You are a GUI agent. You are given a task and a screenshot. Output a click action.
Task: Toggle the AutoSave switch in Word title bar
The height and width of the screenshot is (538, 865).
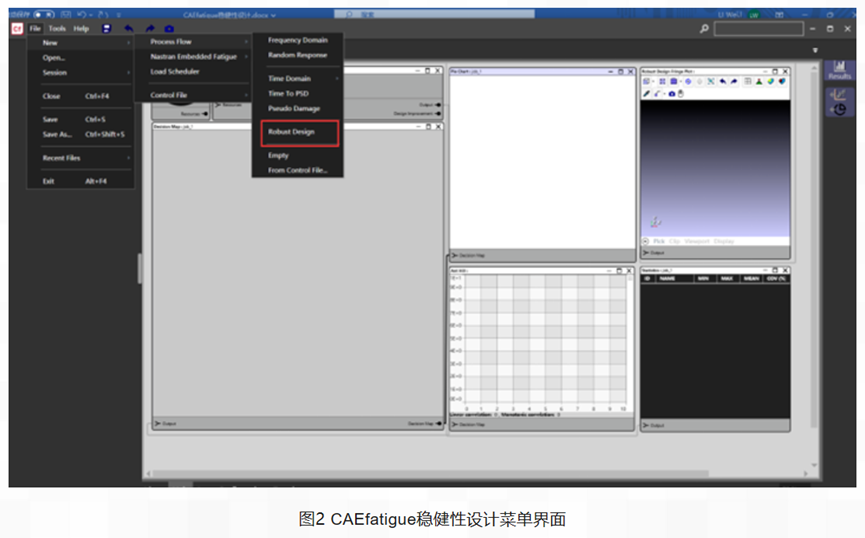[x=44, y=14]
